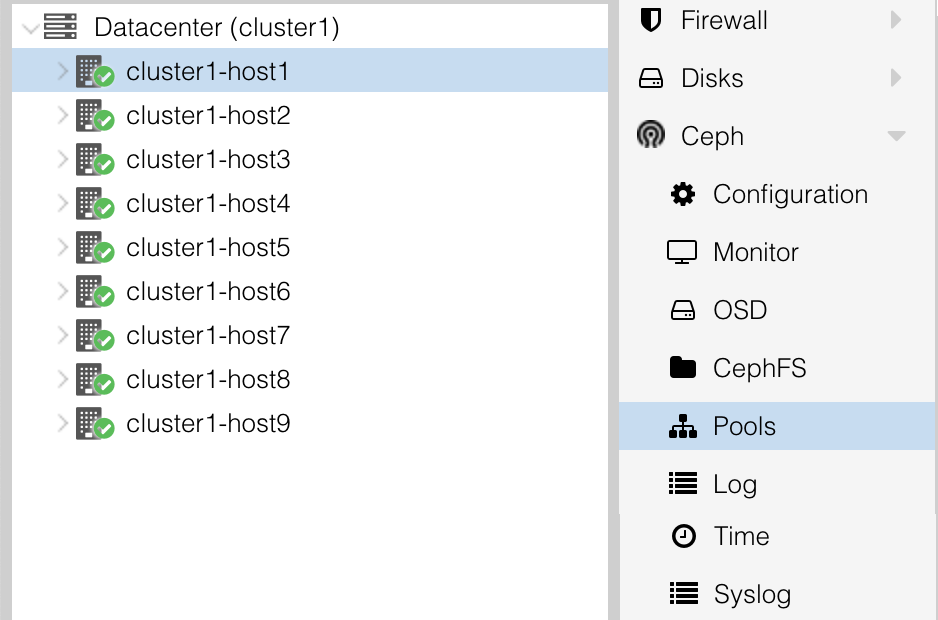
Task: Click the OSD drive icon
Action: 683,311
